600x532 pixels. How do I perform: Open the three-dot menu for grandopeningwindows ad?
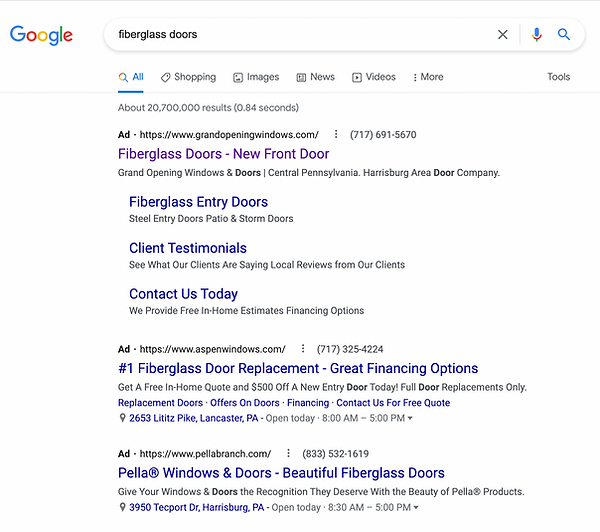[x=336, y=134]
